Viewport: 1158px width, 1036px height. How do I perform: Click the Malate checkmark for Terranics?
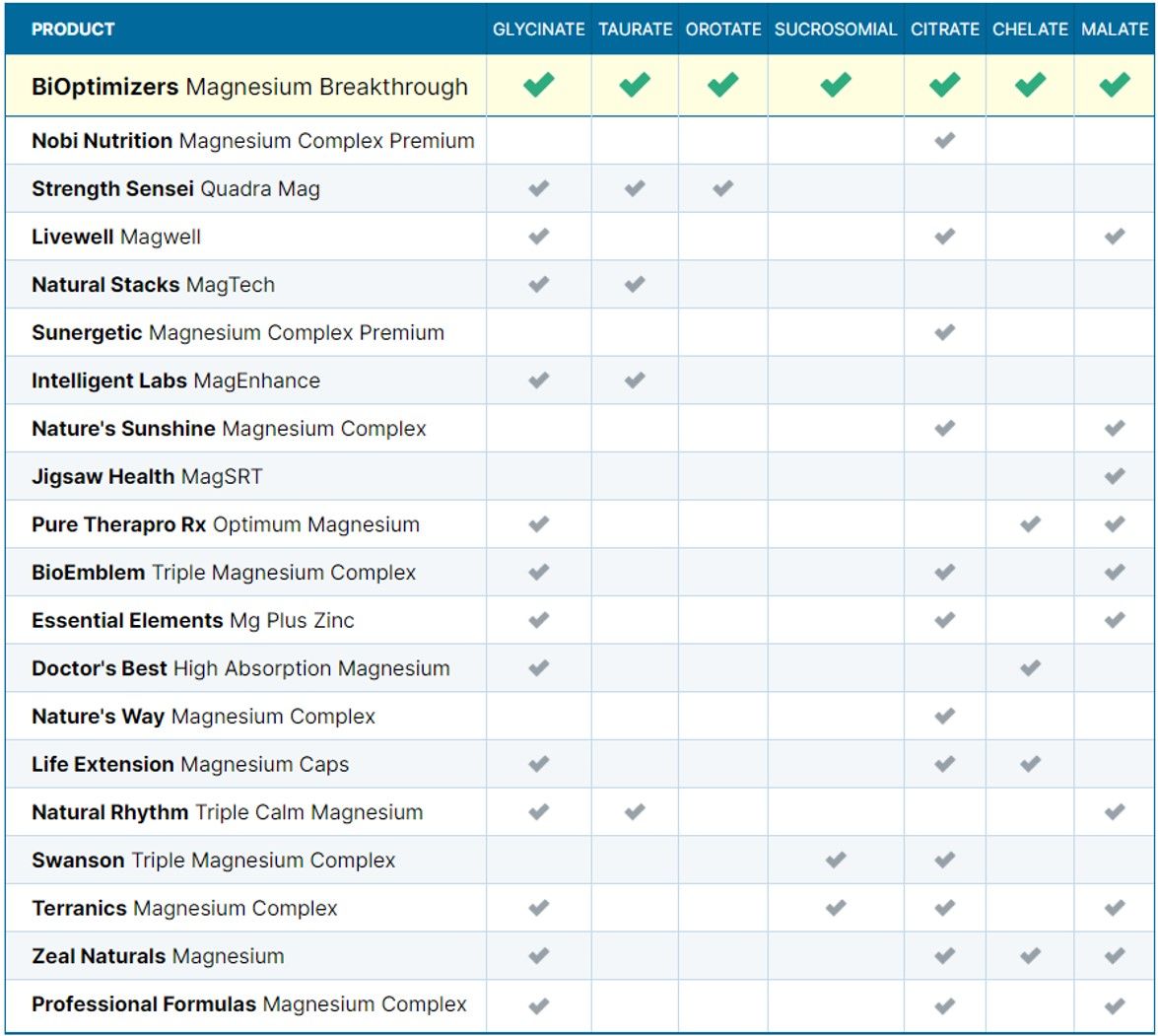1115,908
